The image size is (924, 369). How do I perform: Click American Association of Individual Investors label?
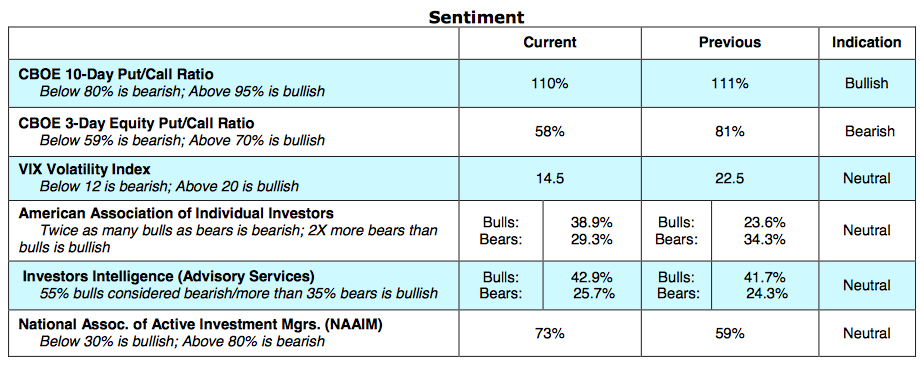(176, 213)
